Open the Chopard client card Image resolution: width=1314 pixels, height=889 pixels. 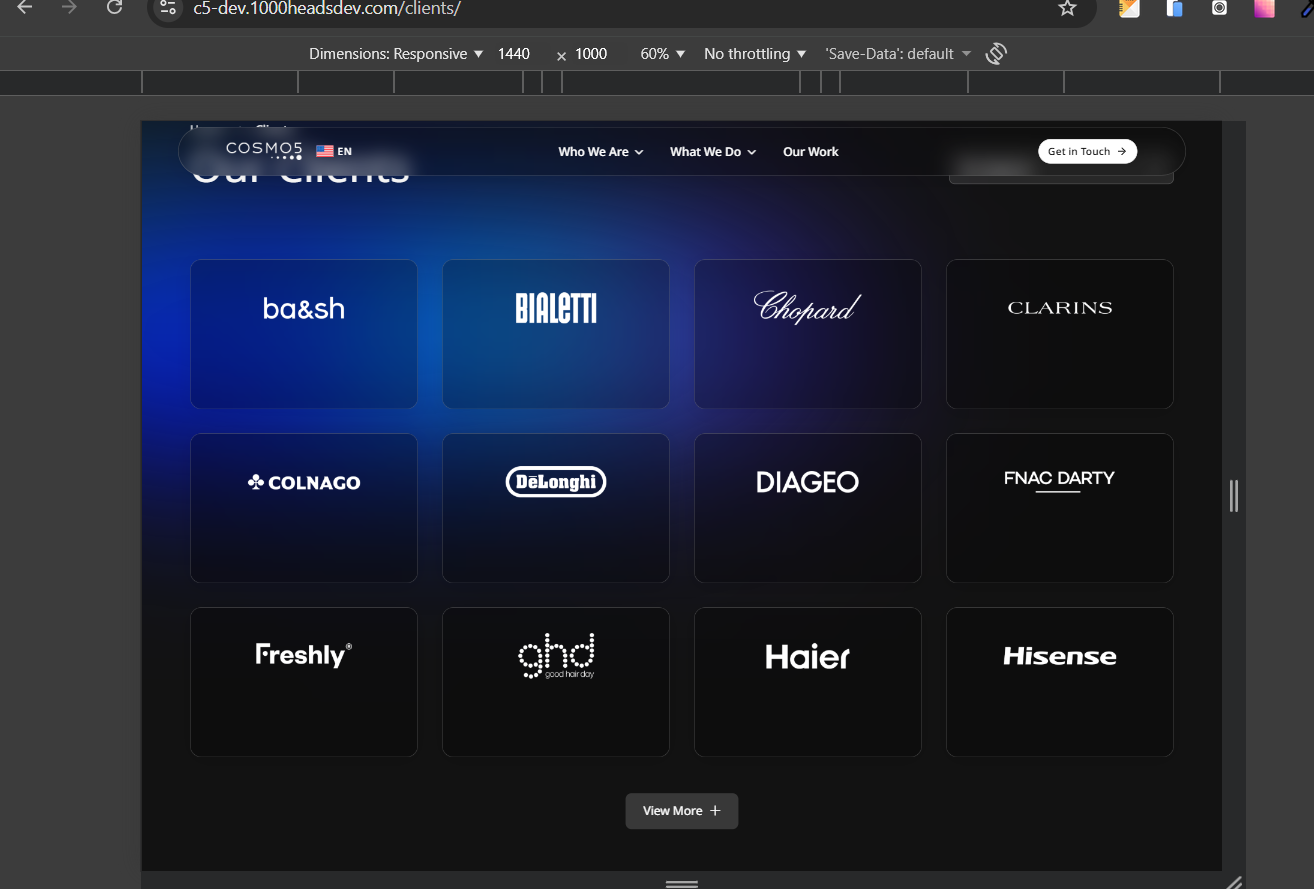click(x=808, y=334)
